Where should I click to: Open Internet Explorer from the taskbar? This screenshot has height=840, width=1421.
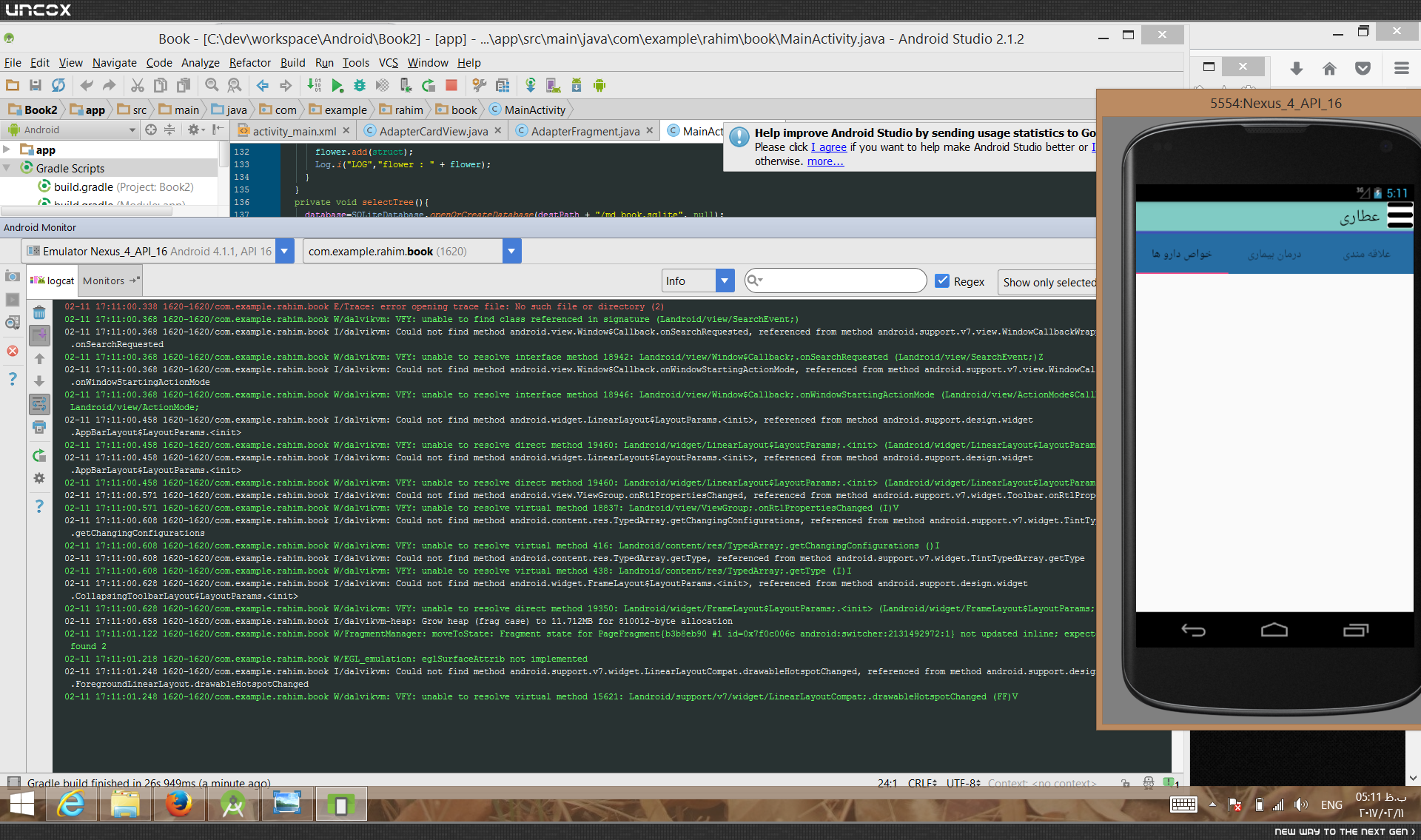coord(71,804)
